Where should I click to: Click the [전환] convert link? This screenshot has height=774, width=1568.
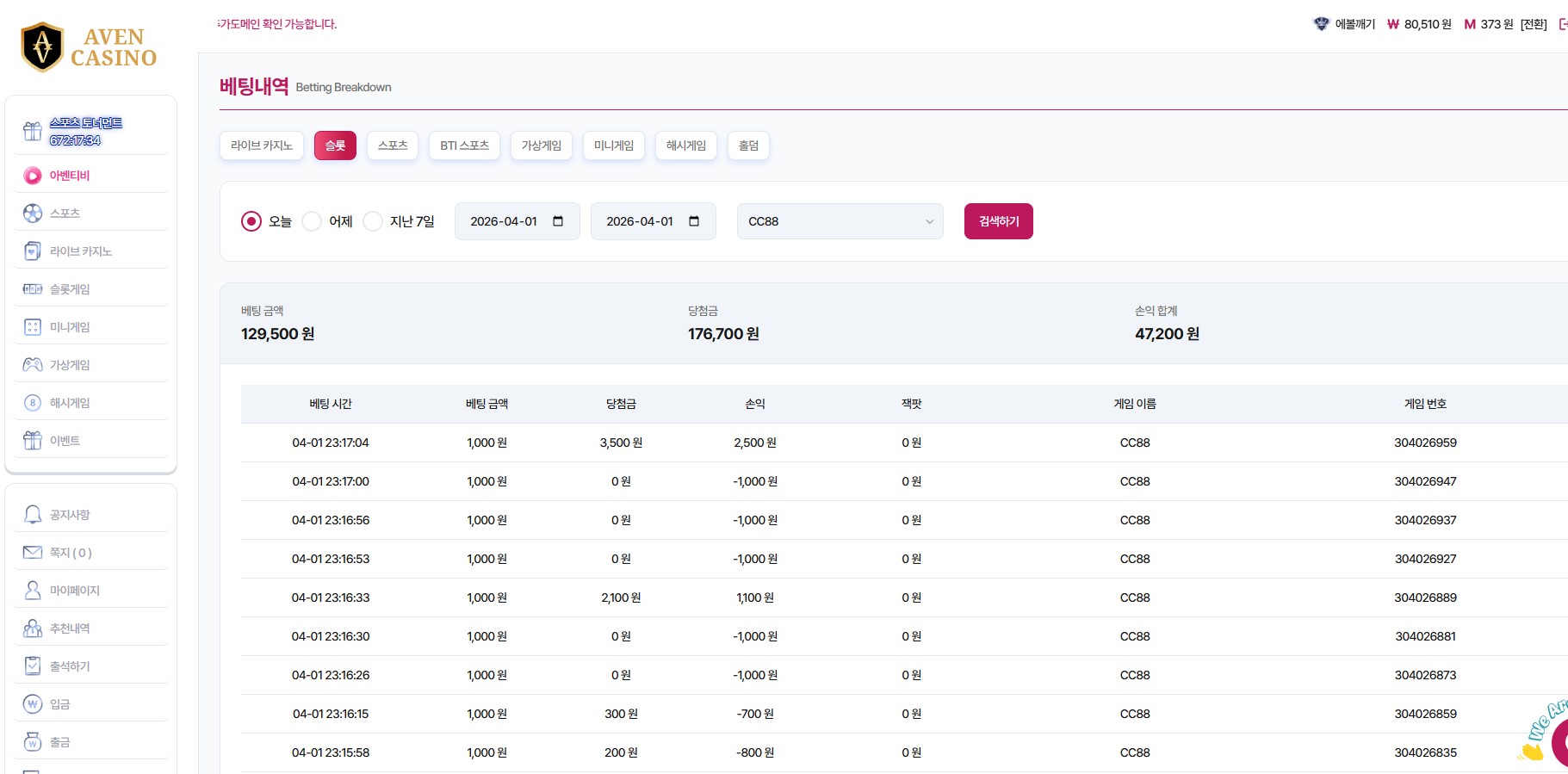[x=1534, y=24]
